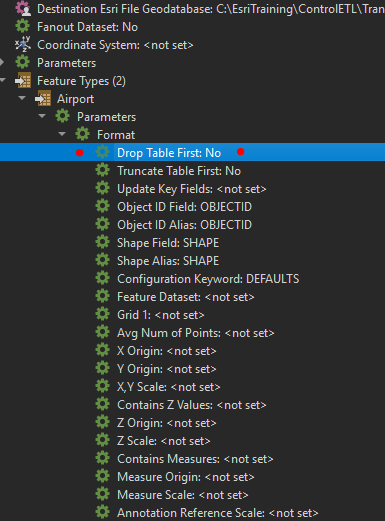Screen dimensions: 385x521
Task: Click gear icon beside Contains Measures
Action: pos(103,459)
